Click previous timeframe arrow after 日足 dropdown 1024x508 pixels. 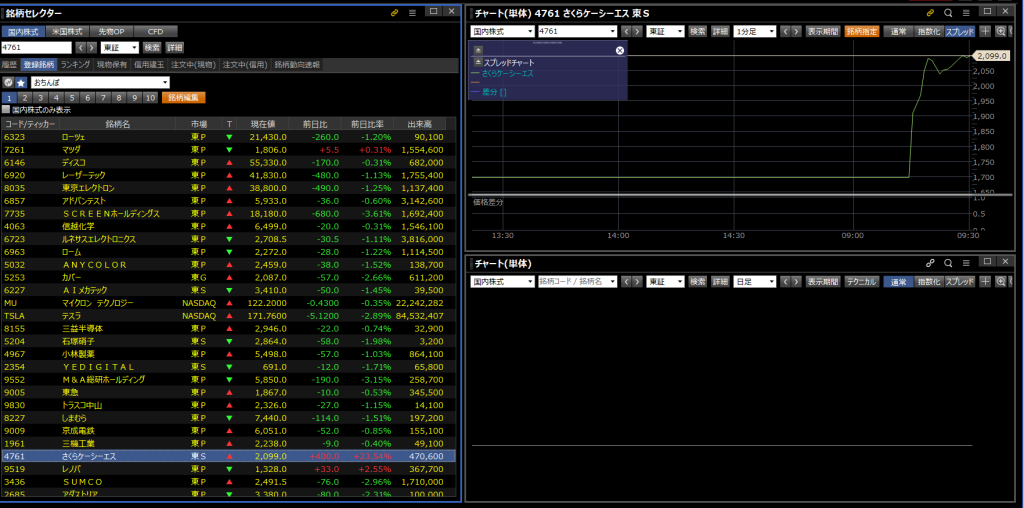786,281
